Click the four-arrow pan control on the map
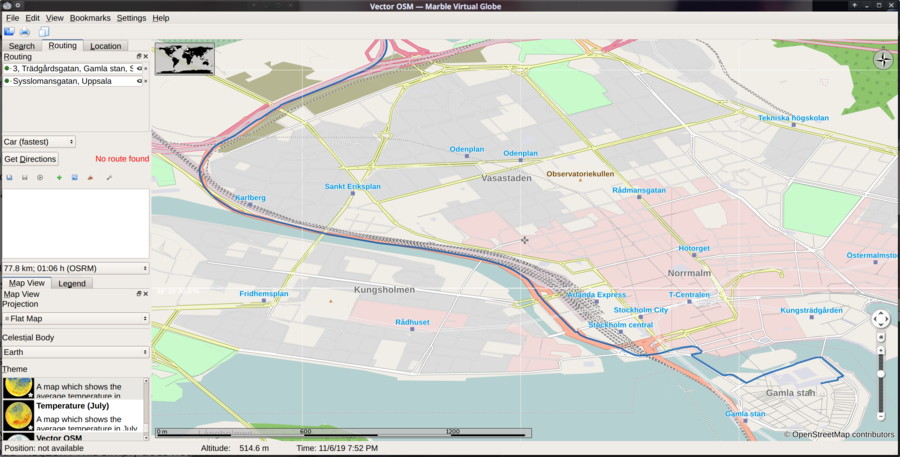 click(881, 319)
